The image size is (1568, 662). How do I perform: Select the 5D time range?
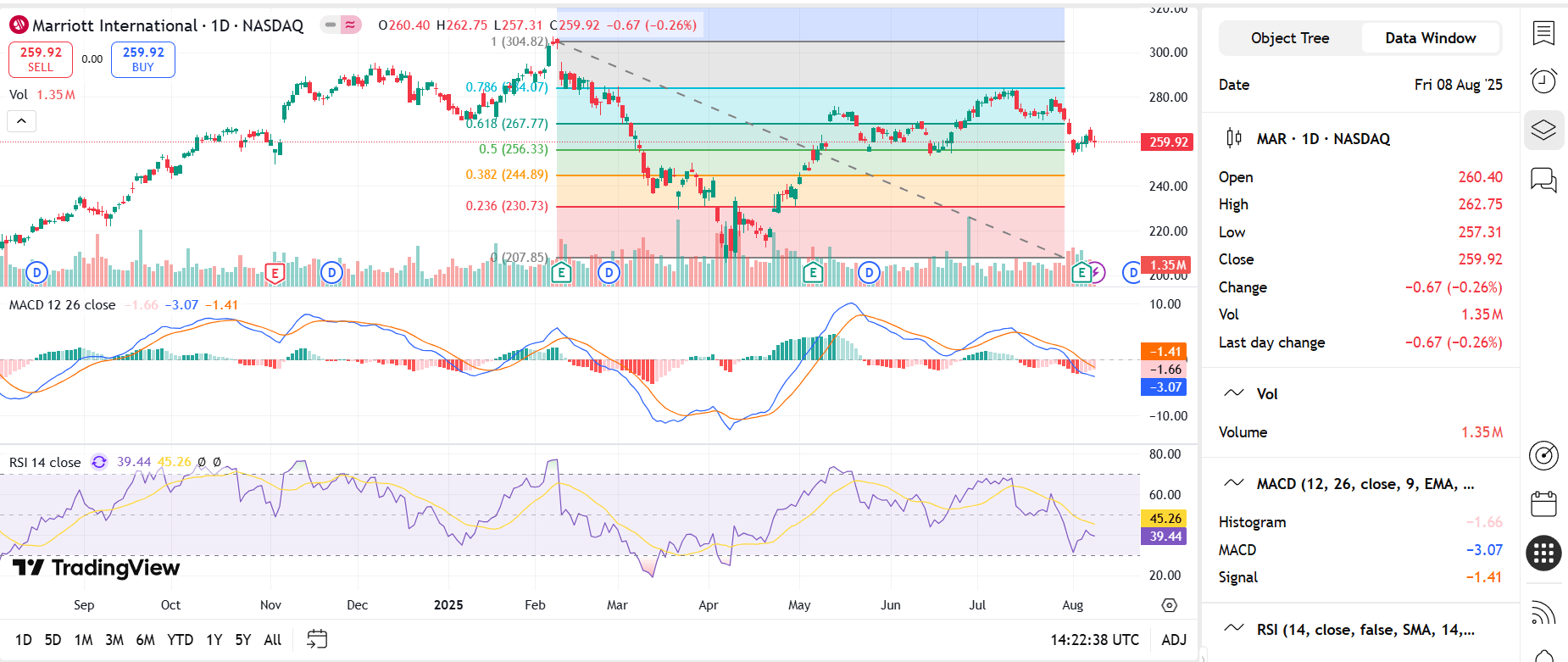click(x=53, y=640)
